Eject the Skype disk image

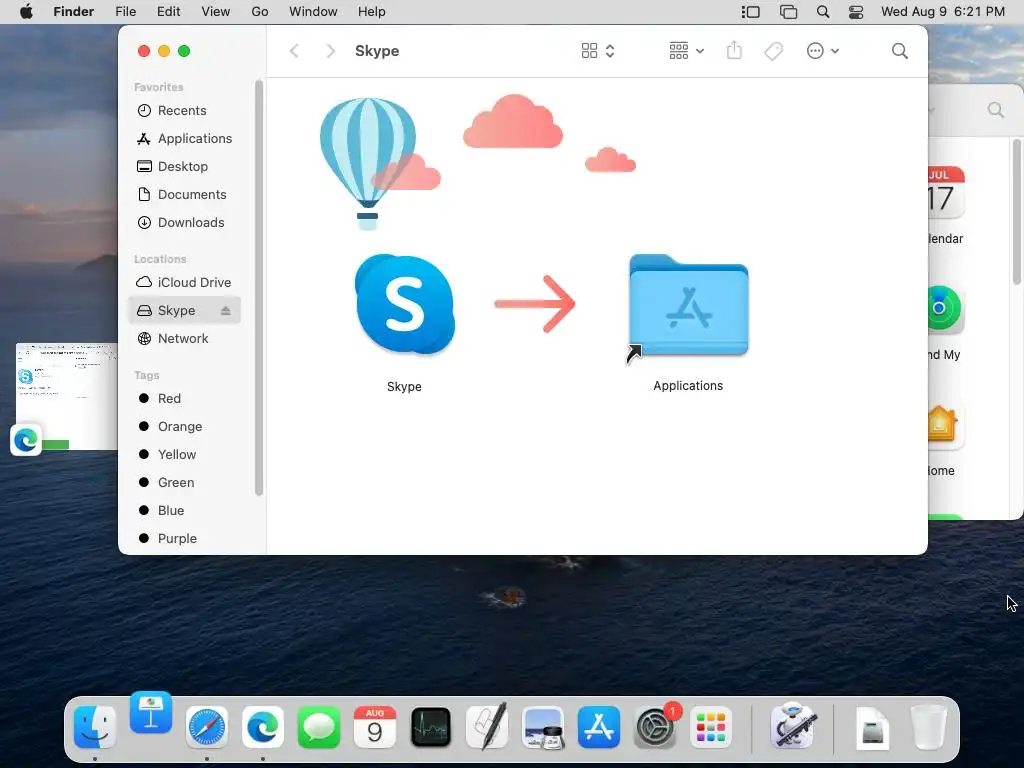coord(225,310)
